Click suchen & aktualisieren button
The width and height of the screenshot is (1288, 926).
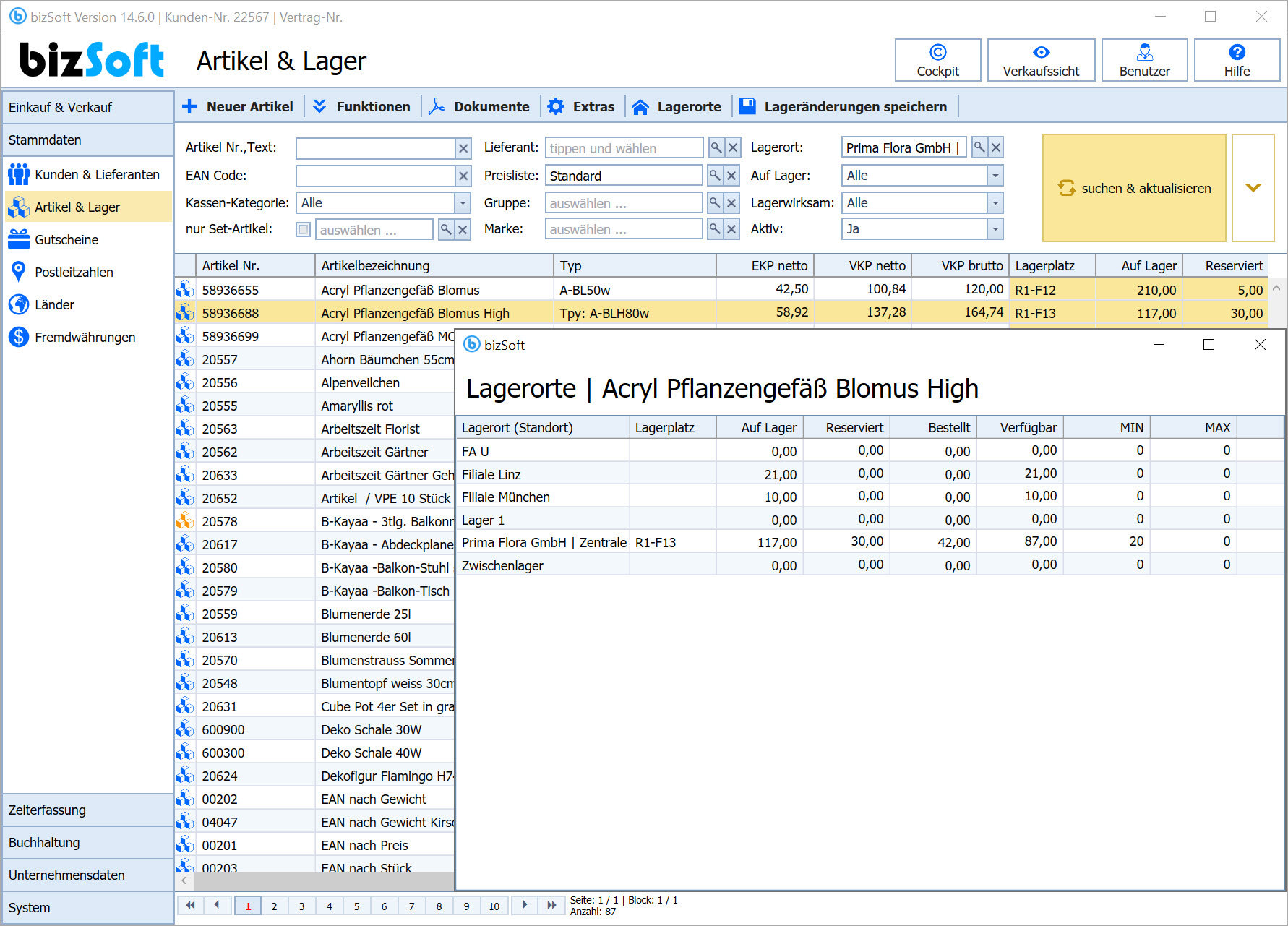pyautogui.click(x=1134, y=188)
